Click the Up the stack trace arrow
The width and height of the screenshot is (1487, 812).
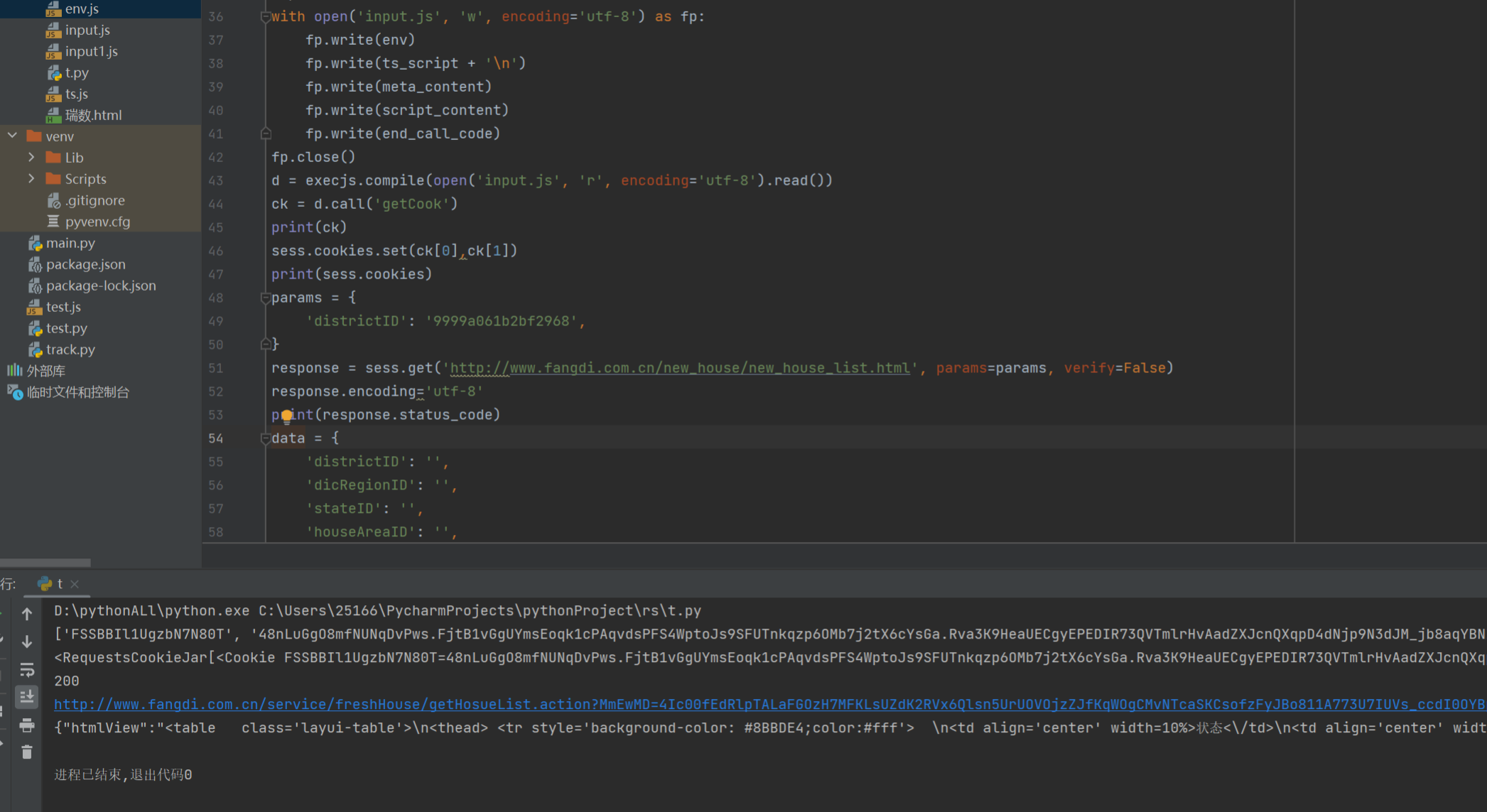pos(27,614)
